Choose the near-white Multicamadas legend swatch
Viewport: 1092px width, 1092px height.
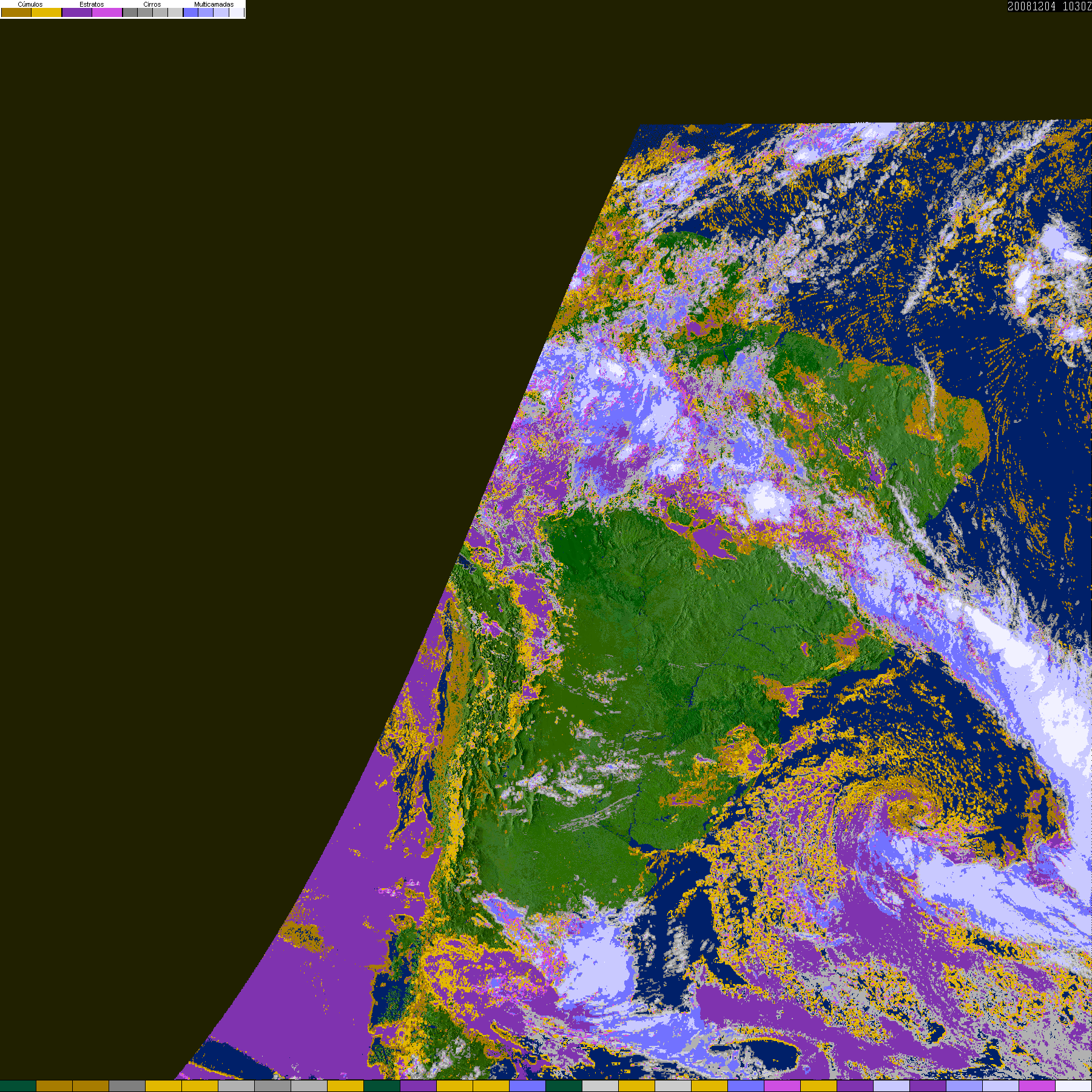tap(237, 13)
